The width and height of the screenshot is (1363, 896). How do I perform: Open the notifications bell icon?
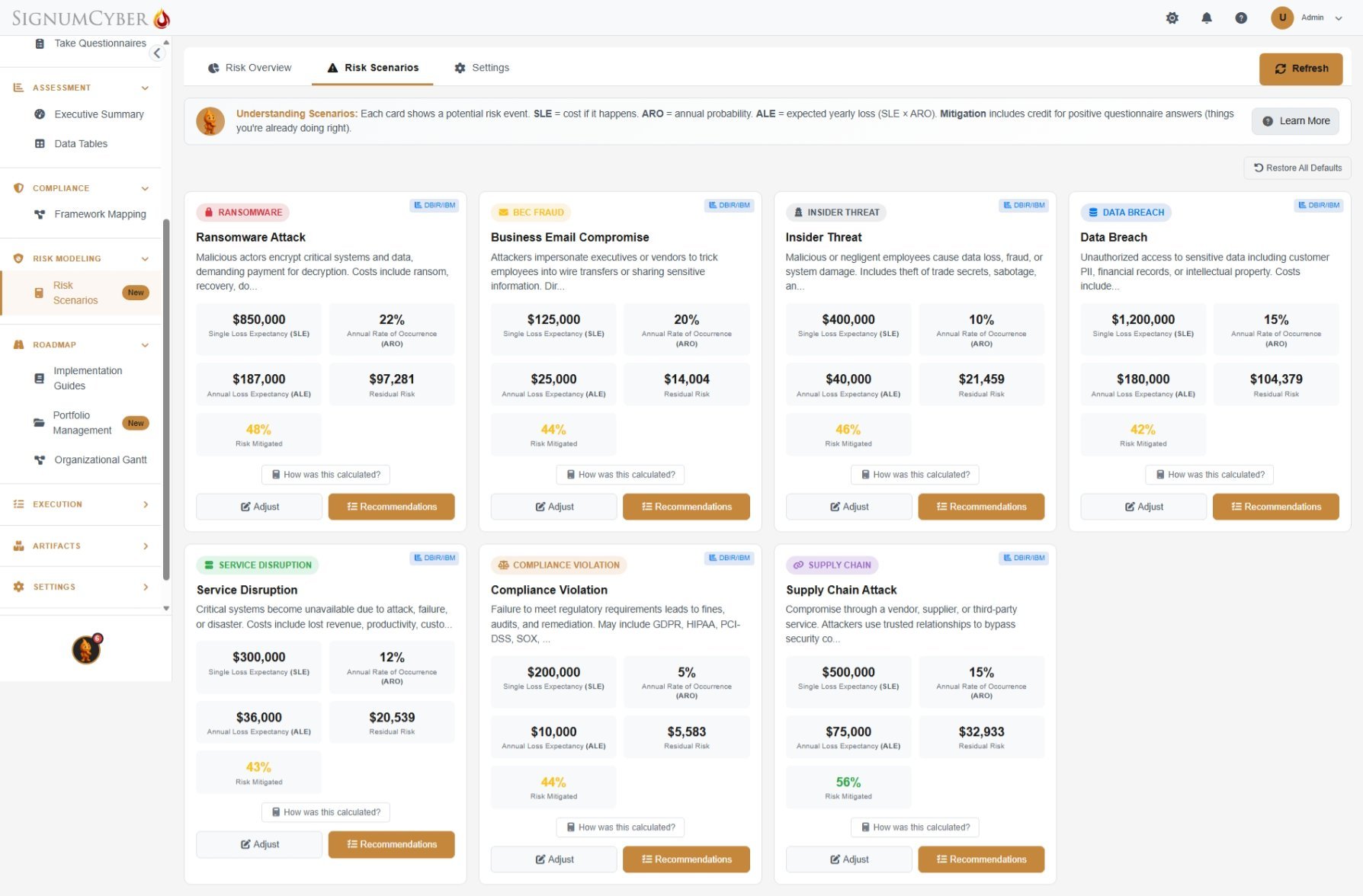1207,17
